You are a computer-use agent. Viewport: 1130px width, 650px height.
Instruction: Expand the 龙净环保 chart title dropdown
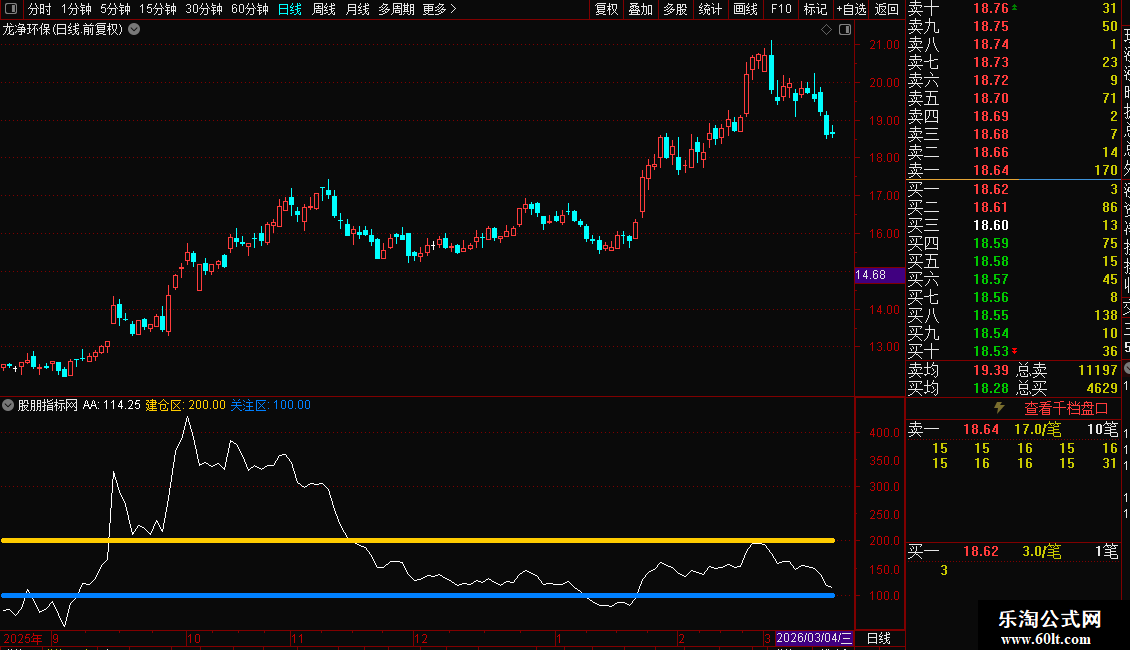(134, 29)
